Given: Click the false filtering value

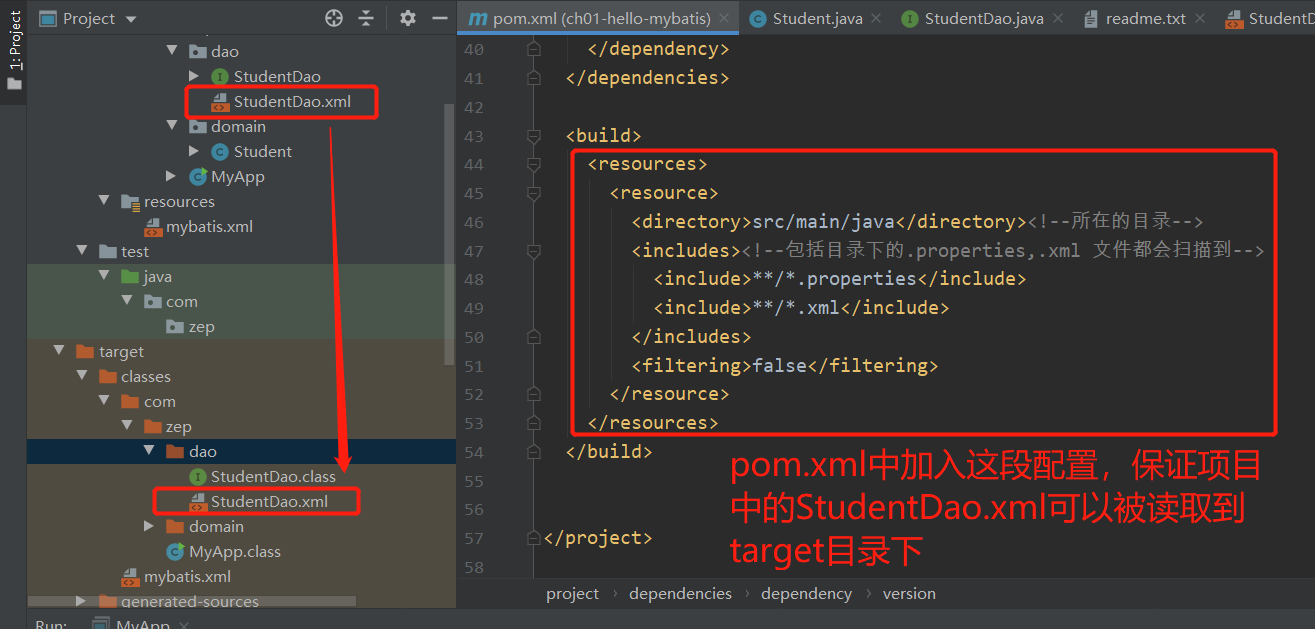Looking at the screenshot, I should [779, 366].
